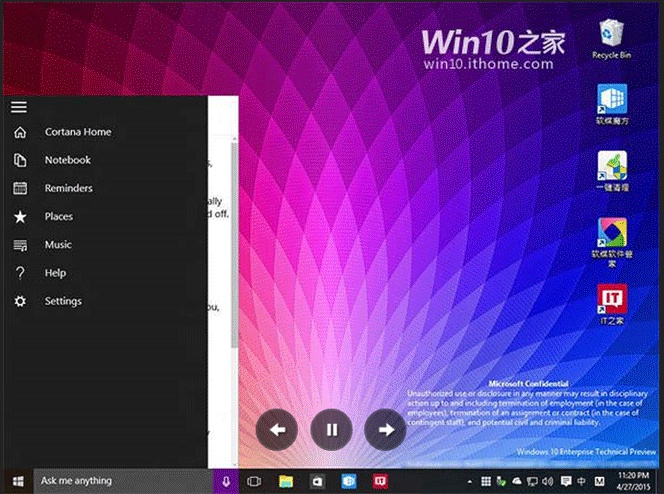The image size is (664, 494).
Task: Open the Windows Start button
Action: [x=18, y=481]
